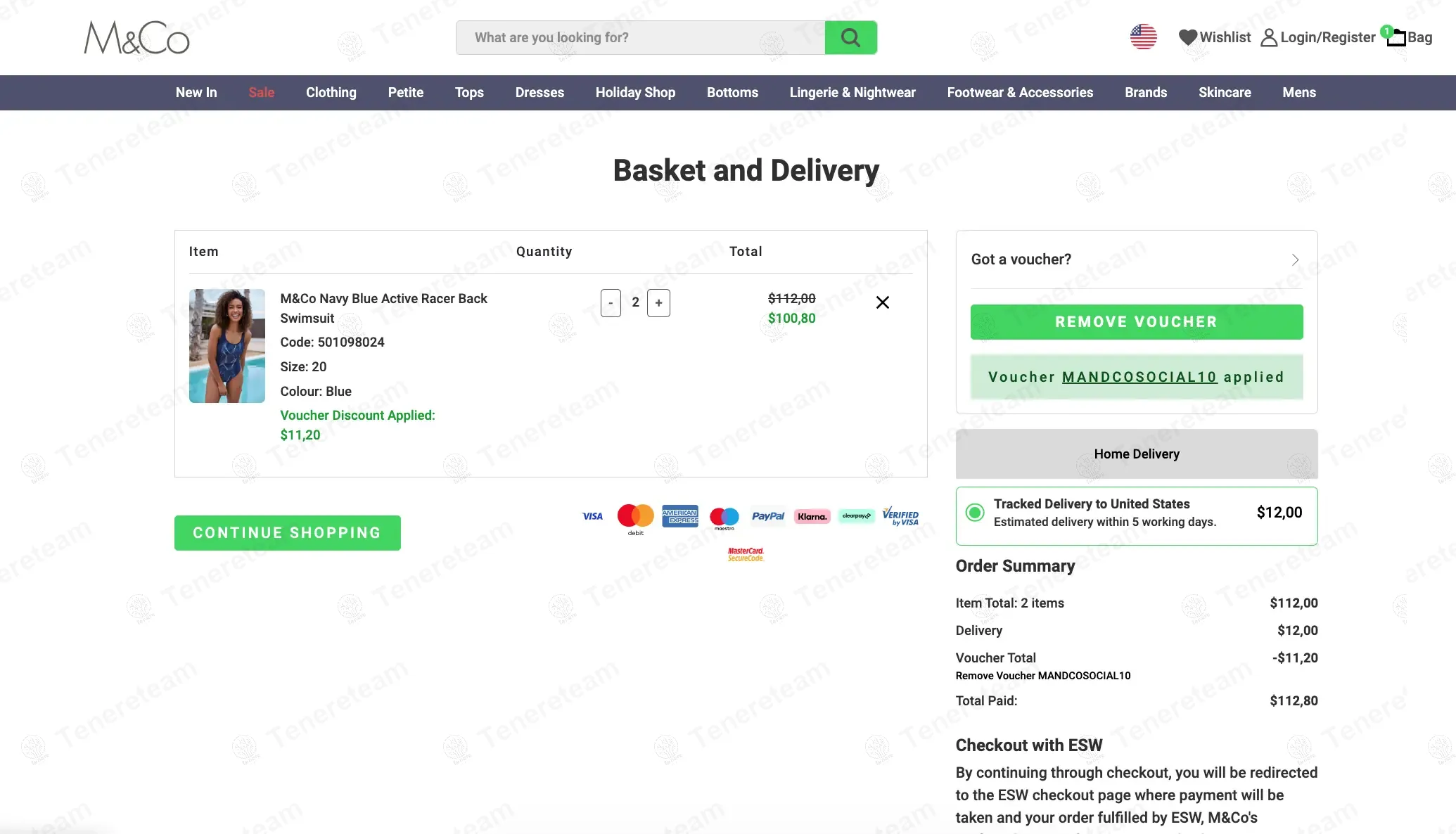Open the Lingerie & Nightwear menu
Screen dimensions: 1456x834
point(852,92)
